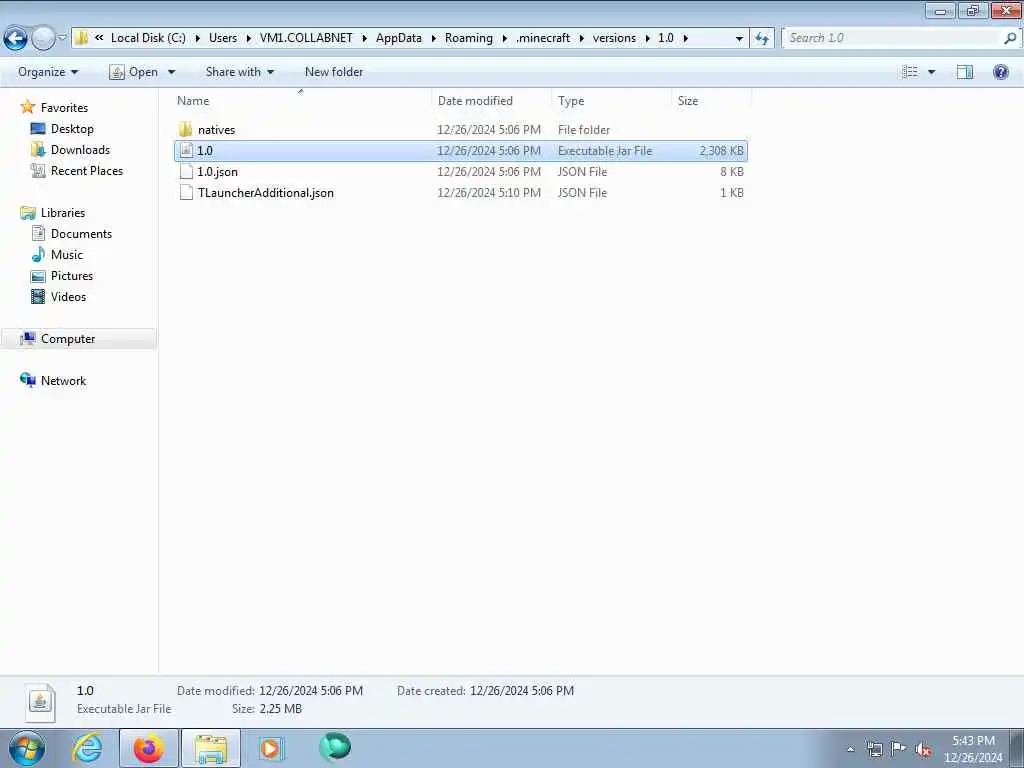
Task: Click Local Disk (C:) breadcrumb
Action: click(148, 38)
